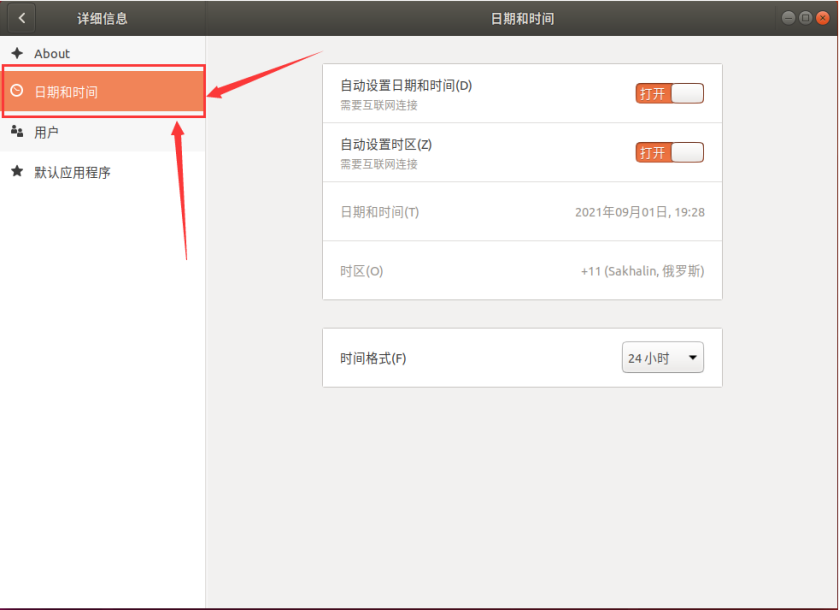
Task: Minimize the settings window
Action: (x=788, y=18)
